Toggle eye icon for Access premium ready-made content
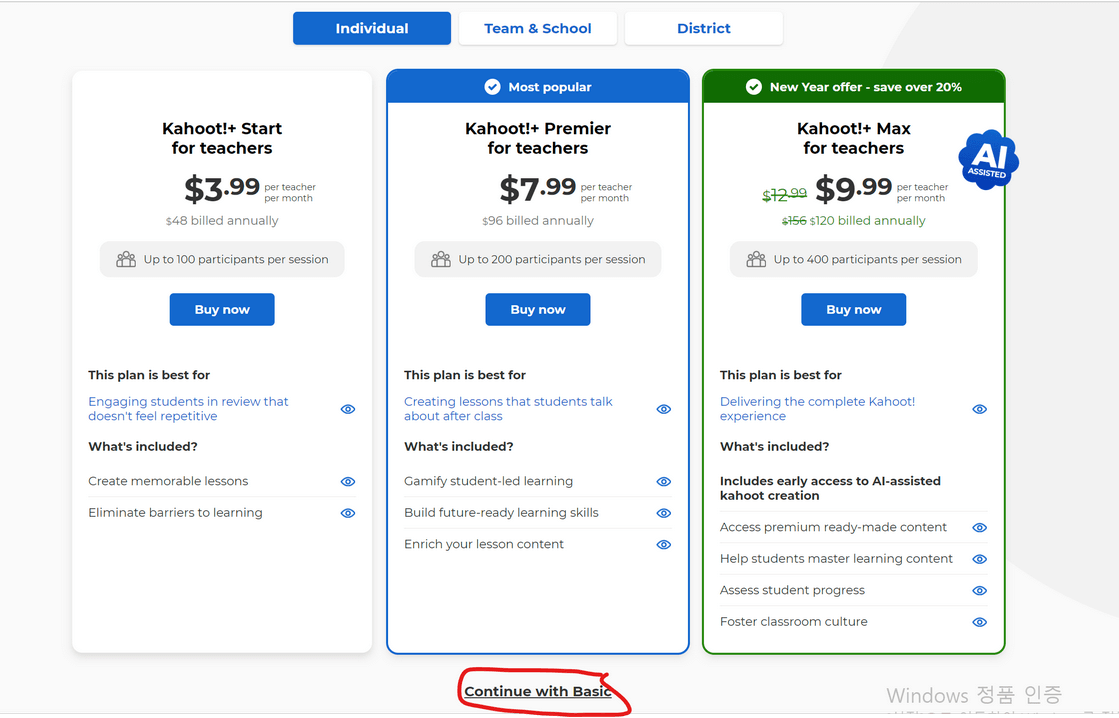 click(x=980, y=527)
